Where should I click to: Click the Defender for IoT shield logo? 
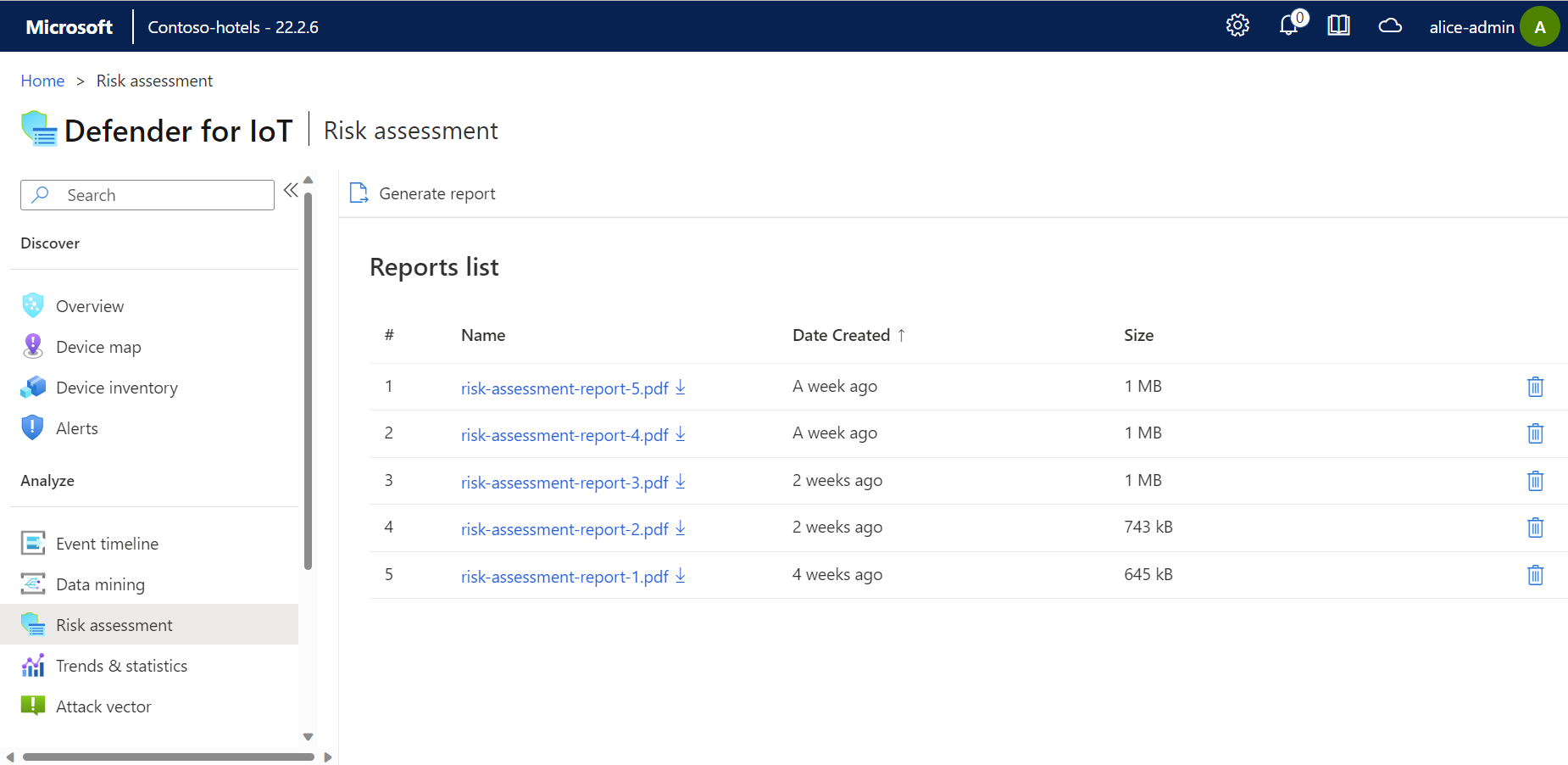pos(39,129)
